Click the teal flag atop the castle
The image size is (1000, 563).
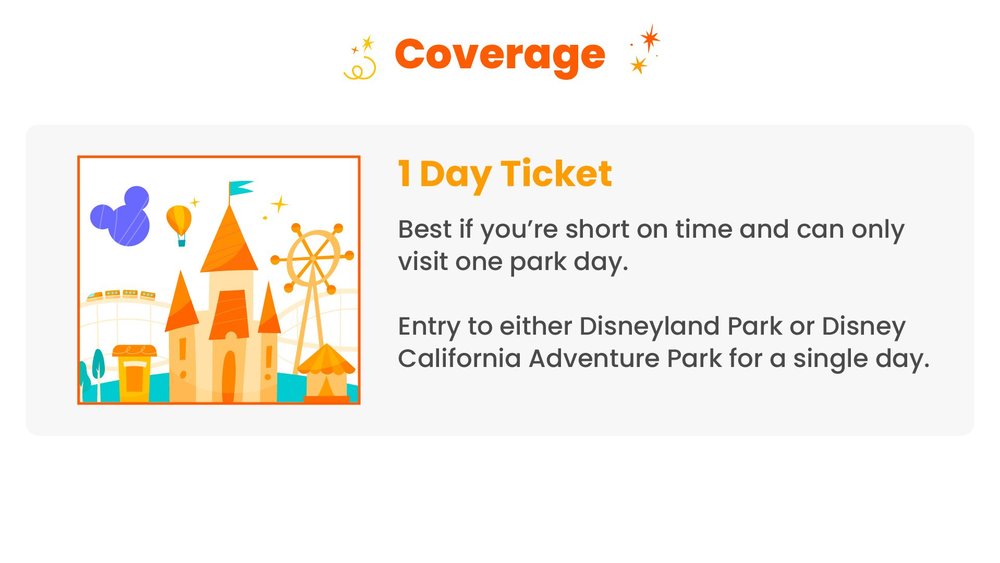[239, 188]
